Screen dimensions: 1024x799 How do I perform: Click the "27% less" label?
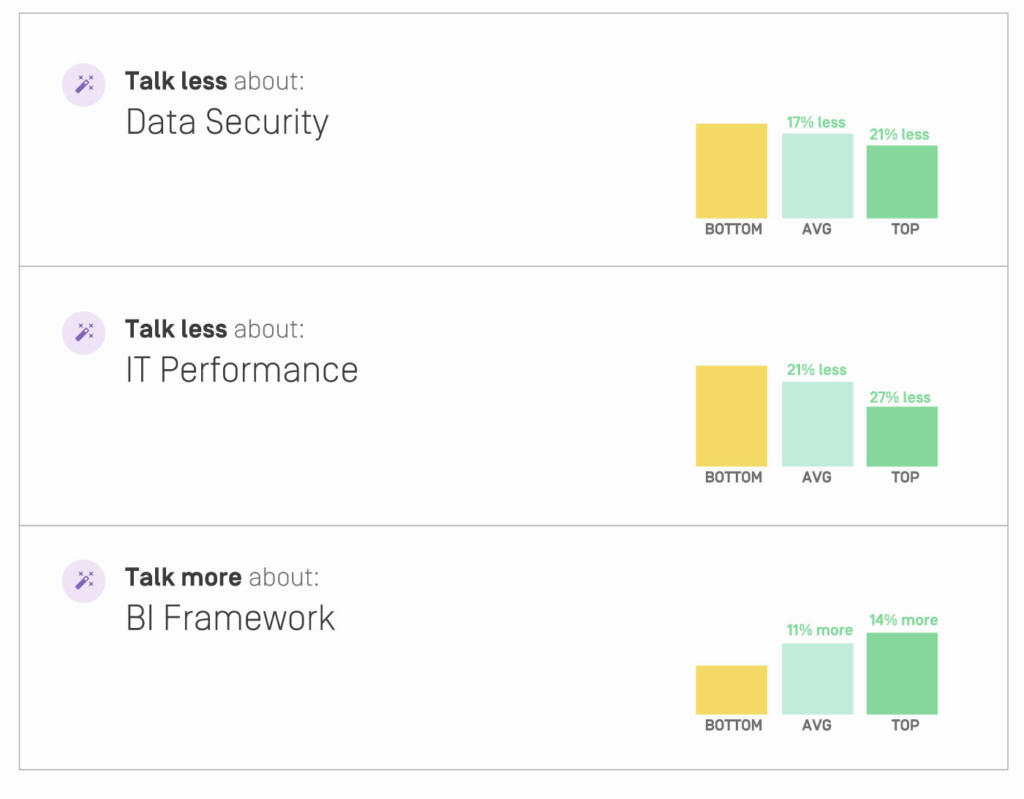tap(901, 397)
